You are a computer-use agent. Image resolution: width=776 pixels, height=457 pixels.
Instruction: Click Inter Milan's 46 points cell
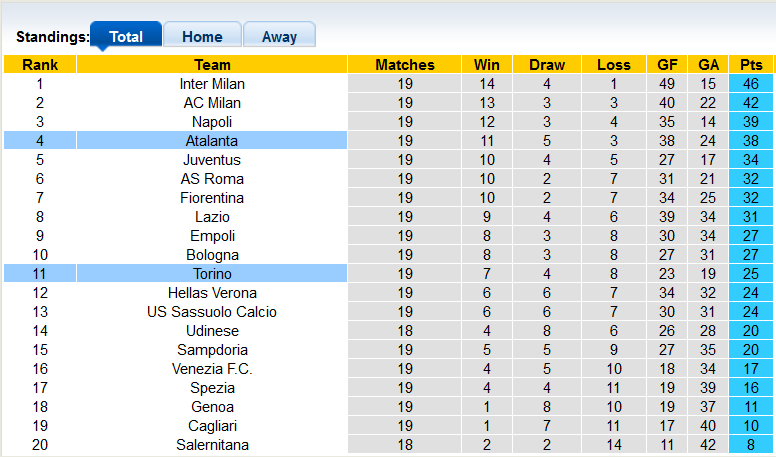point(751,84)
